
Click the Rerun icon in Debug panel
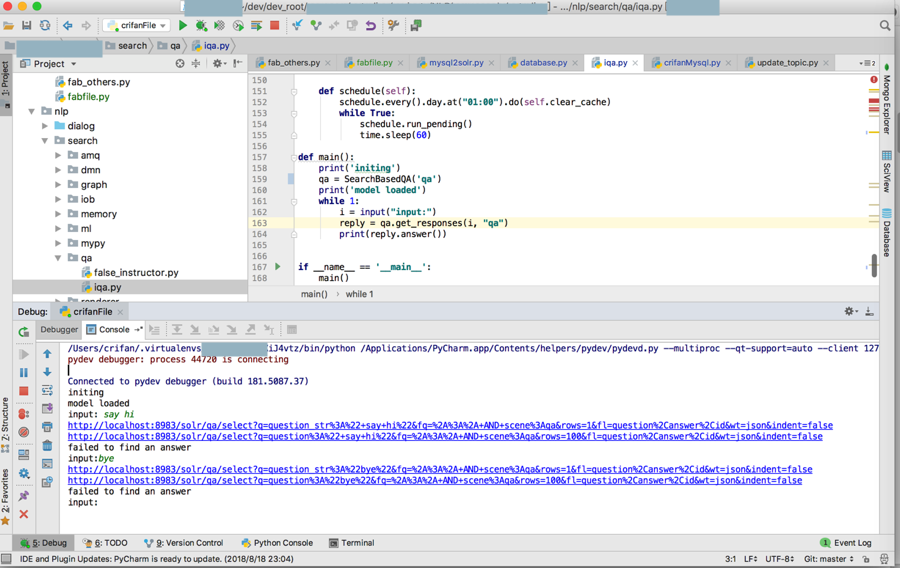[x=24, y=332]
